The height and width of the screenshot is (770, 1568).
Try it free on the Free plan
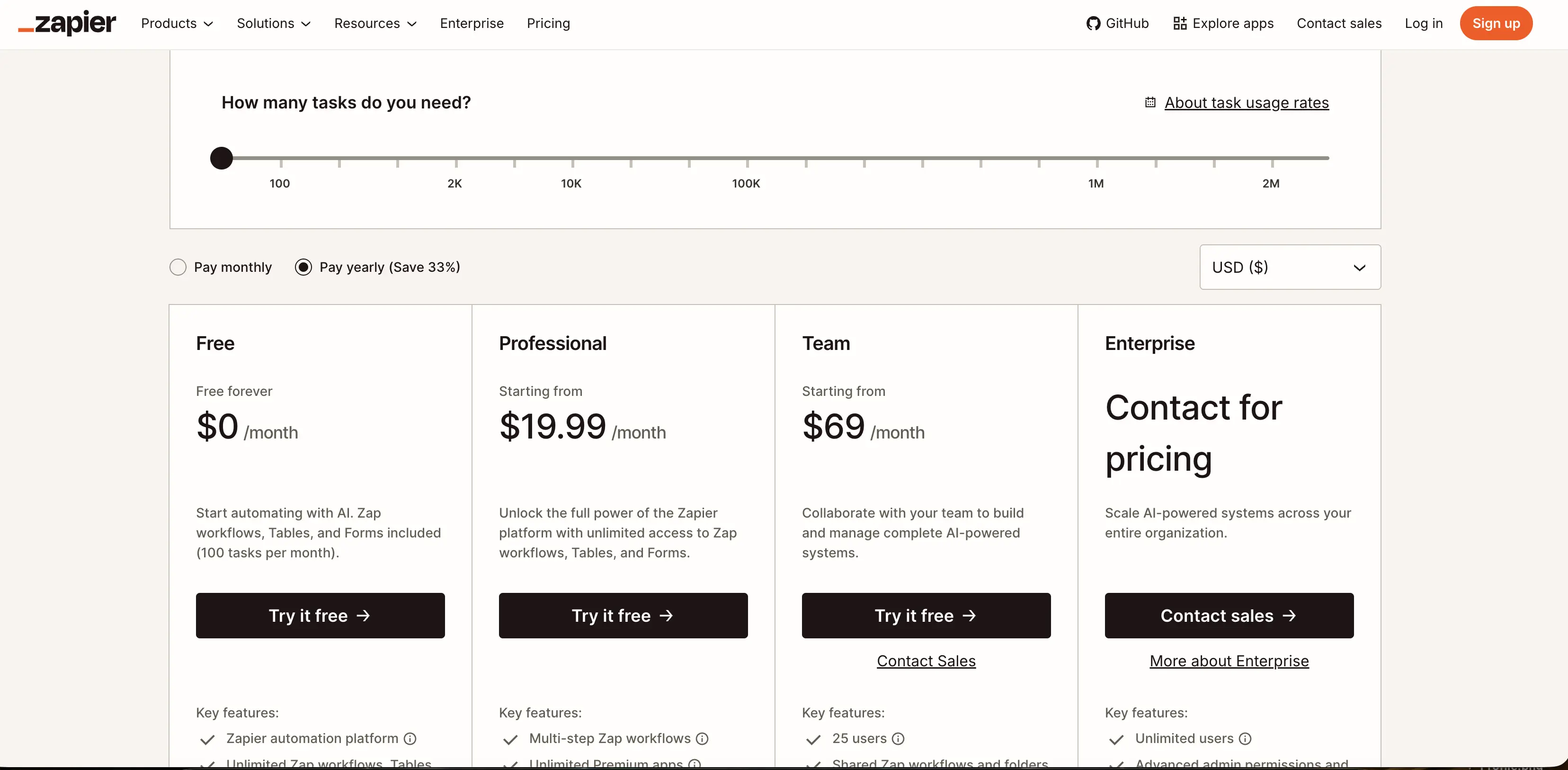[x=320, y=616]
